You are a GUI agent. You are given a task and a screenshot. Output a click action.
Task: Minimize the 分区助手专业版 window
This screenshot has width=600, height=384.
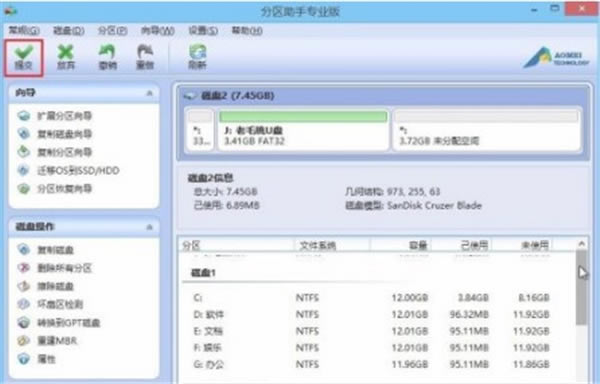534,10
